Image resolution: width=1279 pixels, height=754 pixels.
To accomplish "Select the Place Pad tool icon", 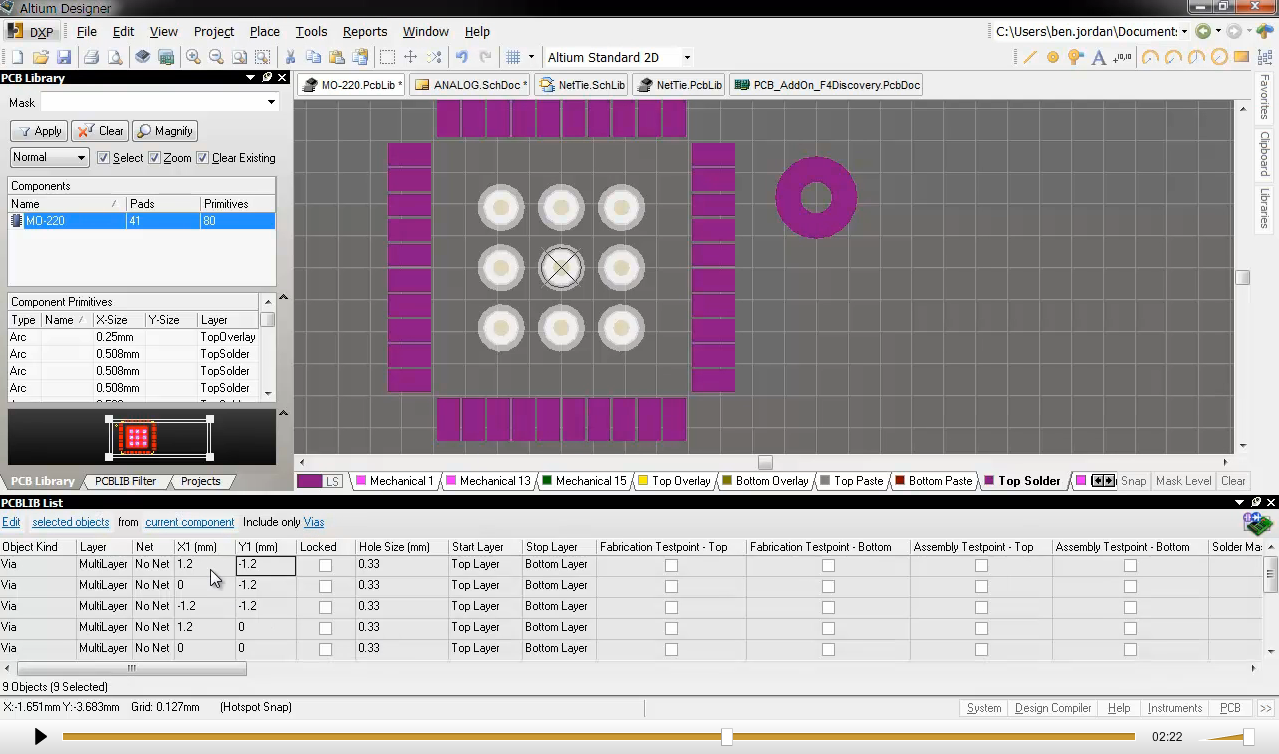I will (x=1053, y=57).
